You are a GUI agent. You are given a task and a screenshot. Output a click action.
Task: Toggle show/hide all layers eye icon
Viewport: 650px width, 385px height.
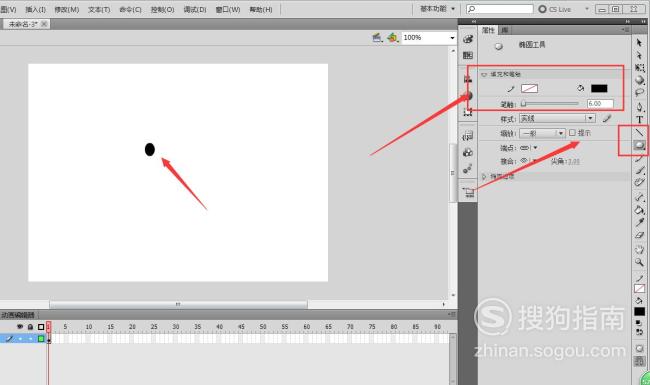pyautogui.click(x=19, y=327)
